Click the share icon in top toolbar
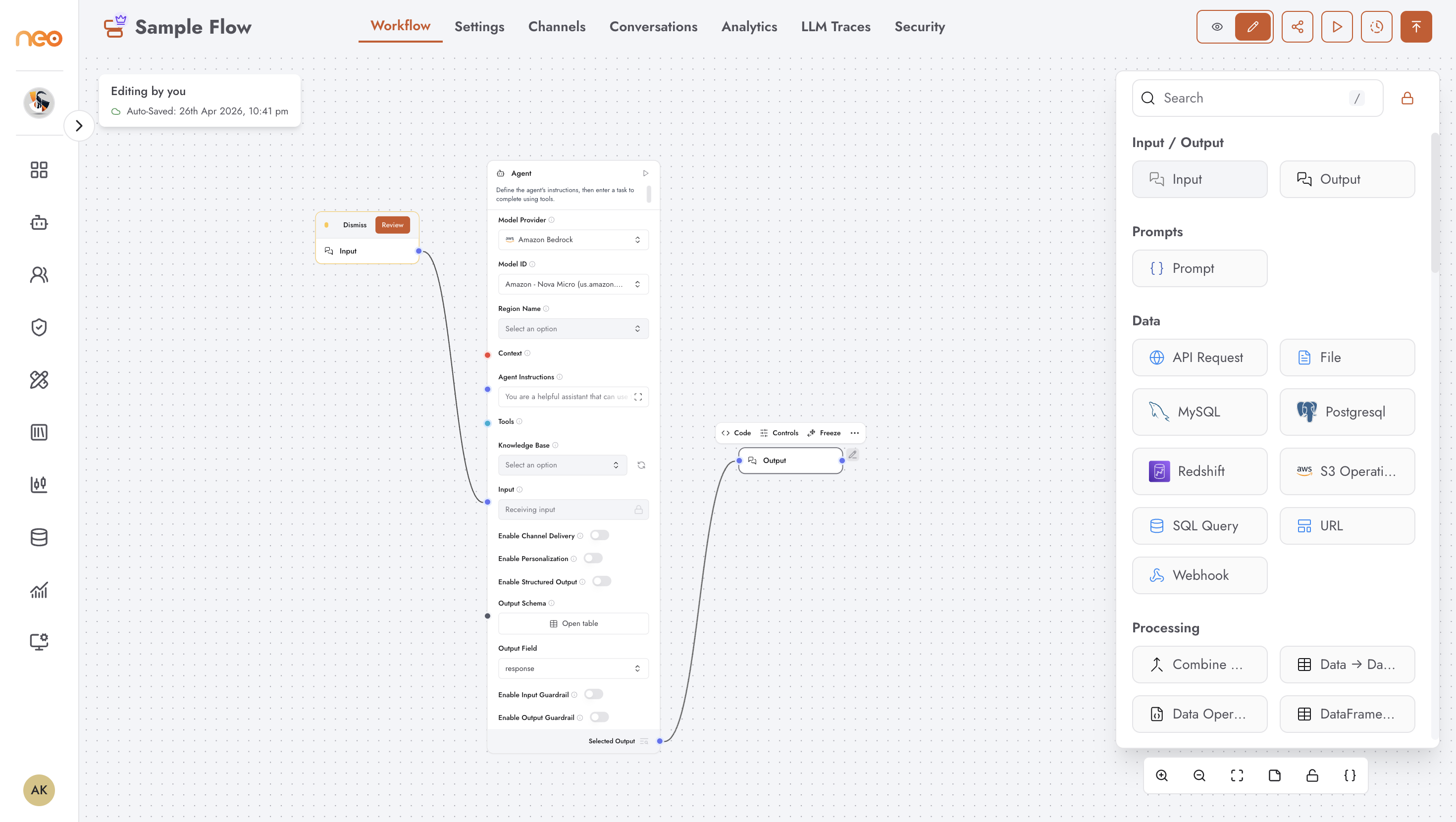 tap(1297, 27)
